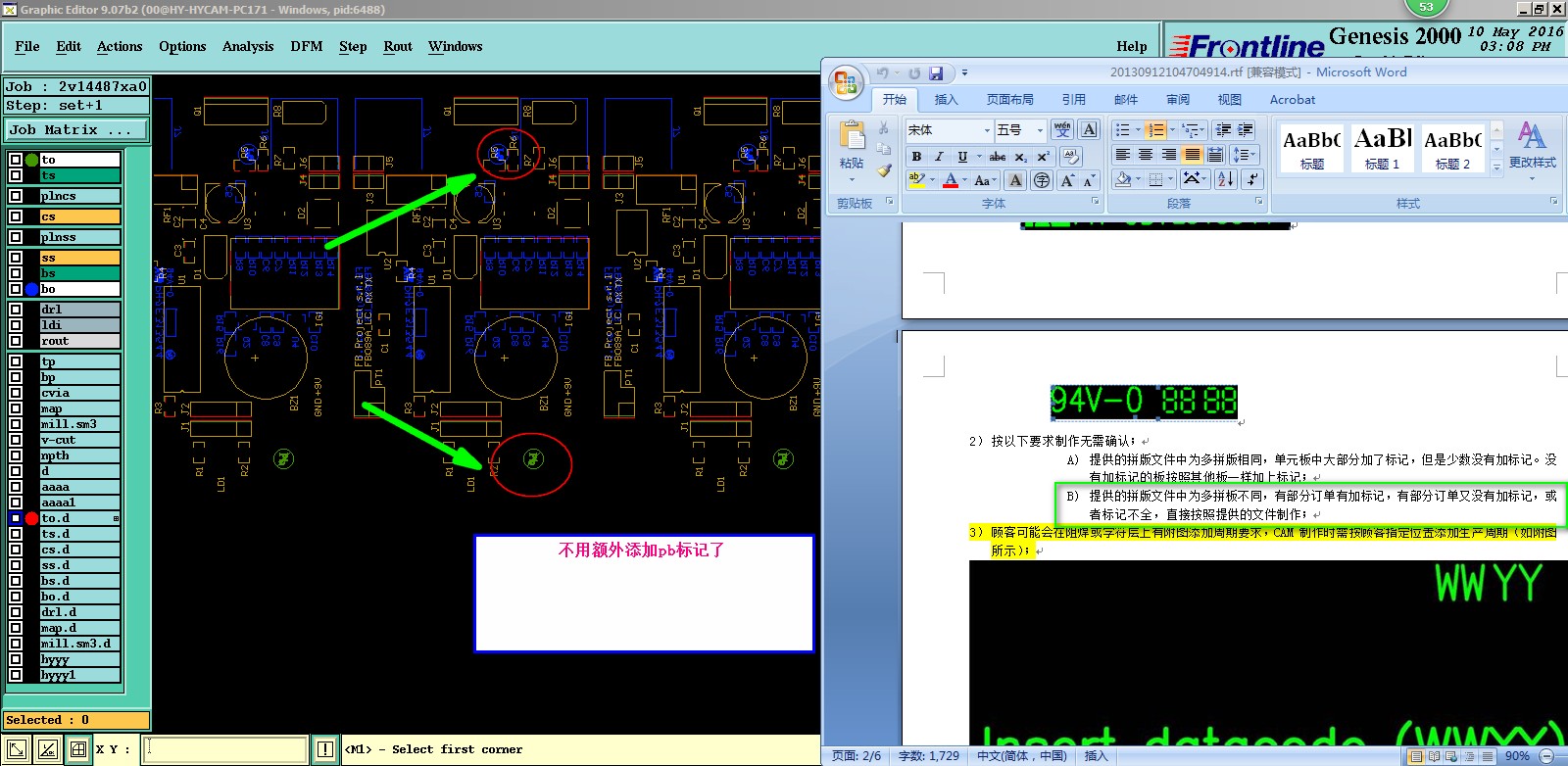
Task: Toggle the checkbox for layer cs
Action: pos(16,216)
